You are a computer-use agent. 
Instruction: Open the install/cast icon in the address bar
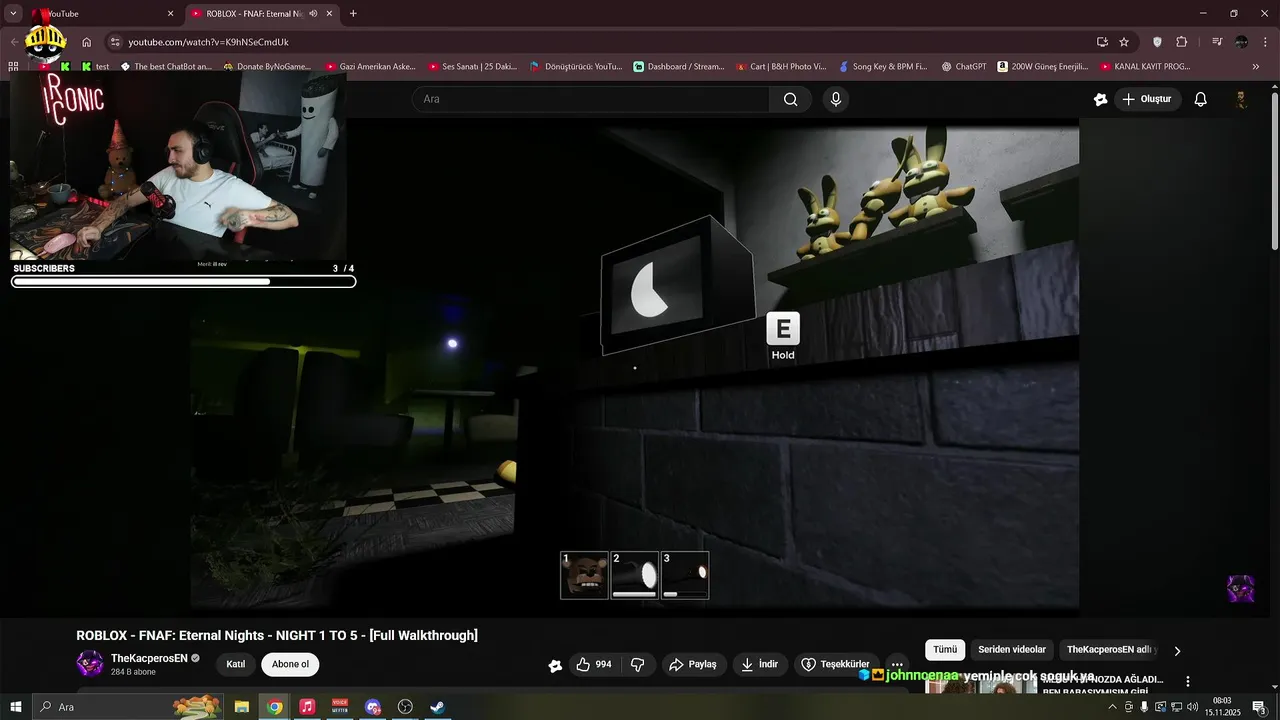1102,42
